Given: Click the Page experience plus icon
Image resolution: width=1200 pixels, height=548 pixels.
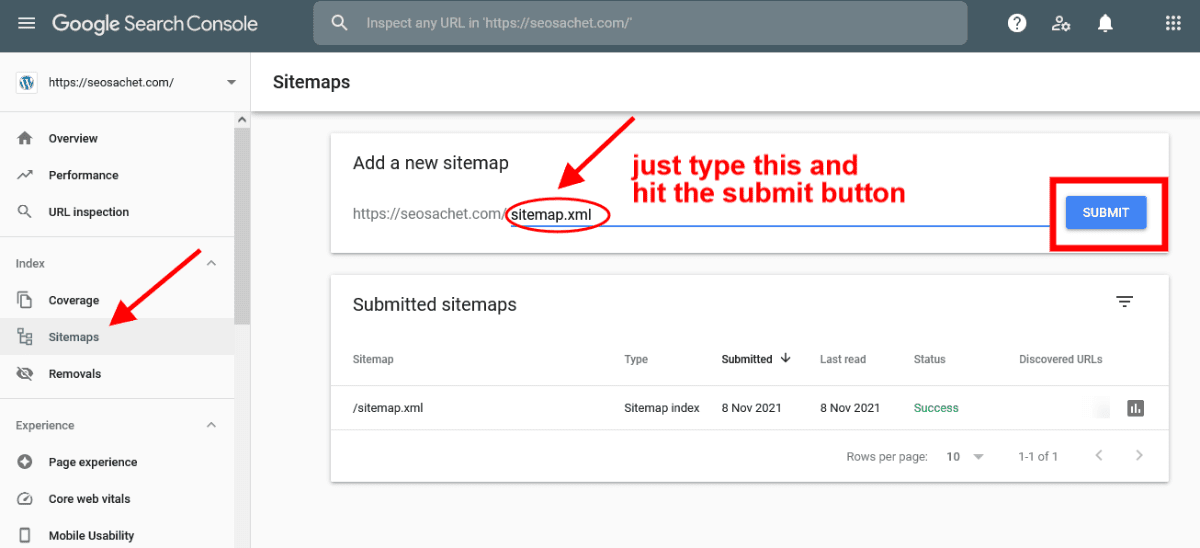Looking at the screenshot, I should (25, 462).
